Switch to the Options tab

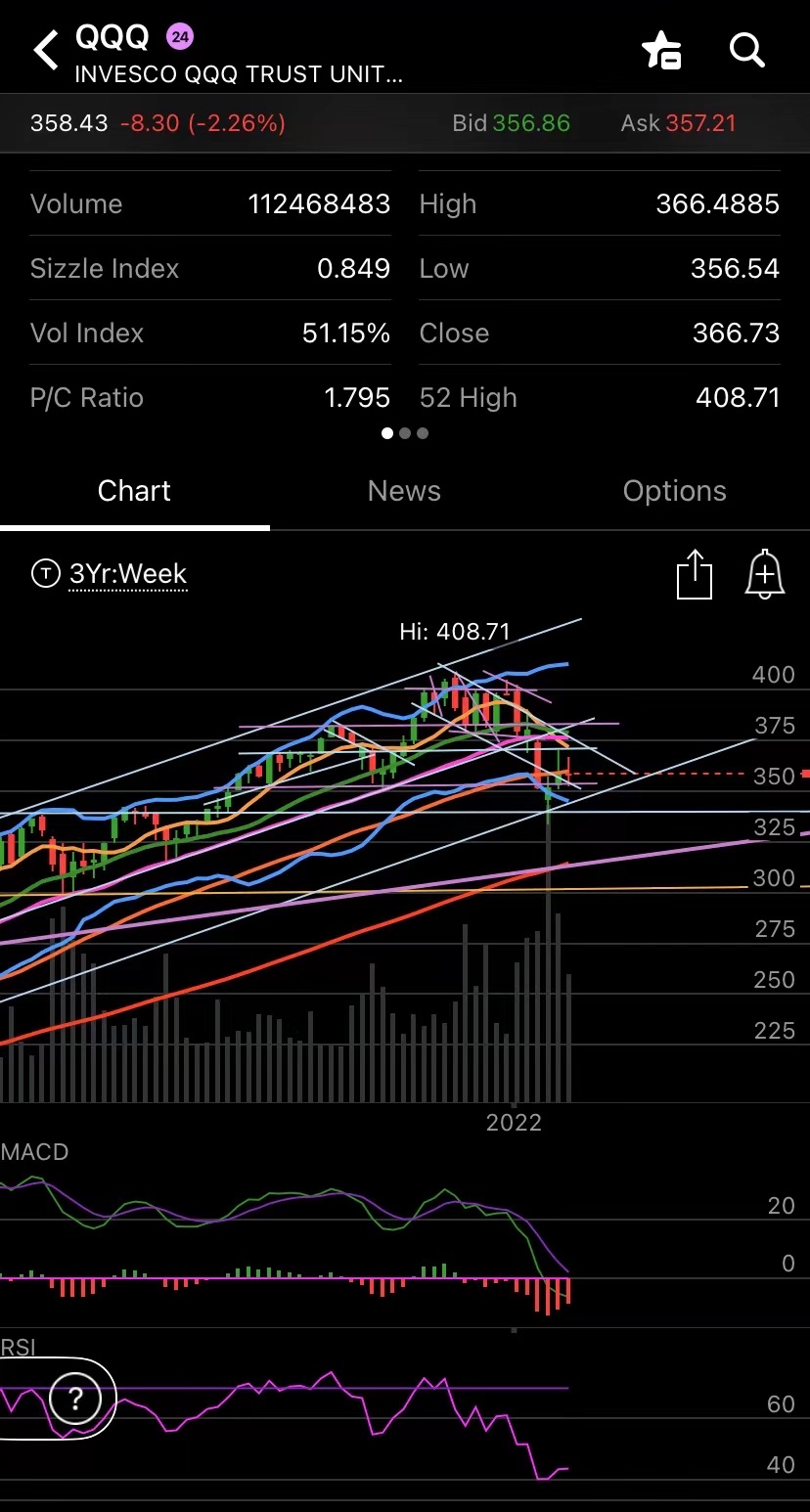(x=675, y=491)
